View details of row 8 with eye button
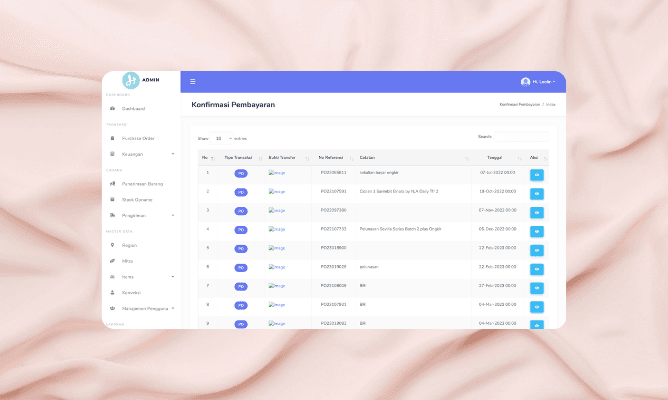This screenshot has height=400, width=668. [x=537, y=307]
